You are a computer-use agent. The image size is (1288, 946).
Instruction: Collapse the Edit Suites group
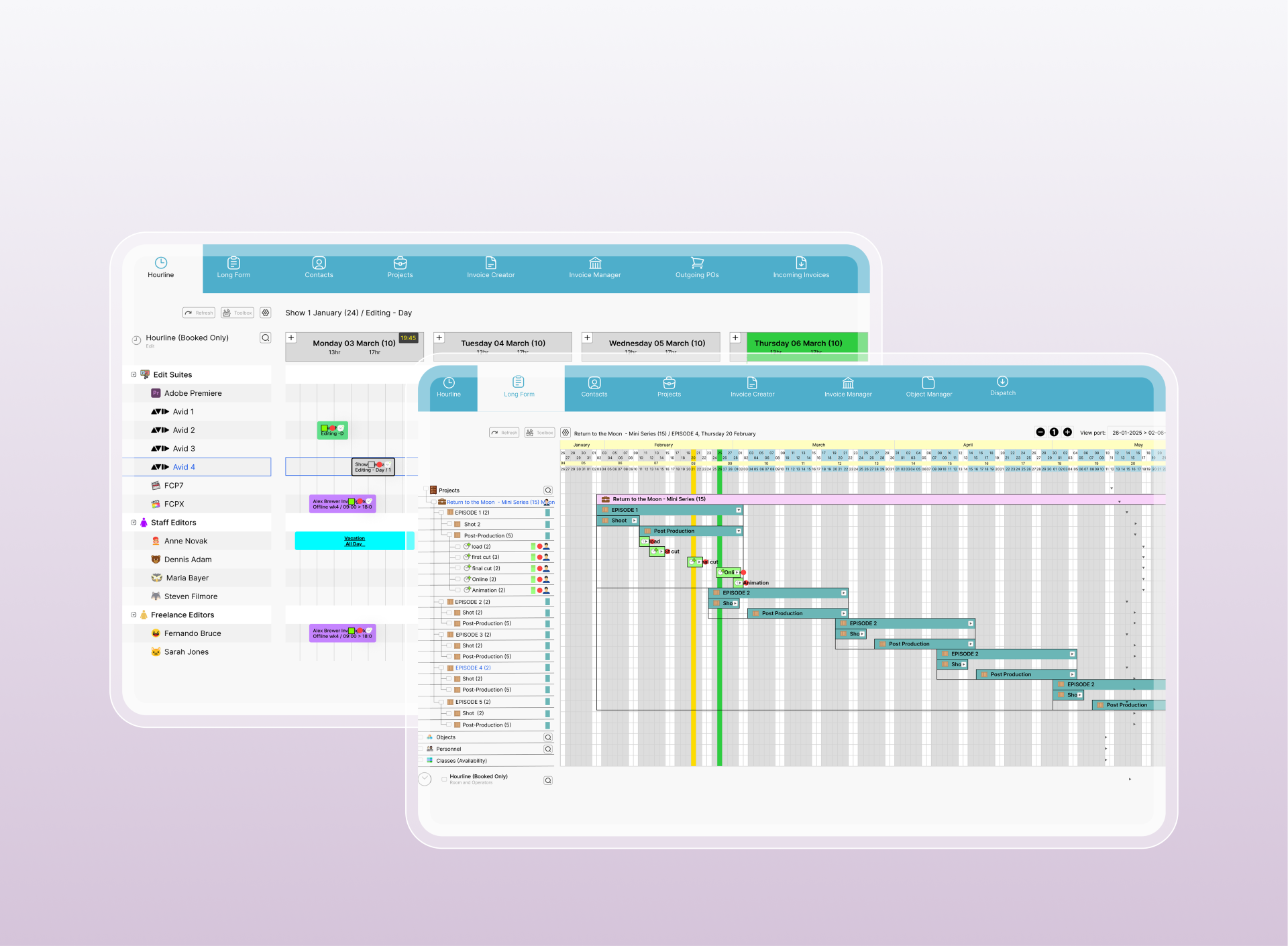(133, 374)
